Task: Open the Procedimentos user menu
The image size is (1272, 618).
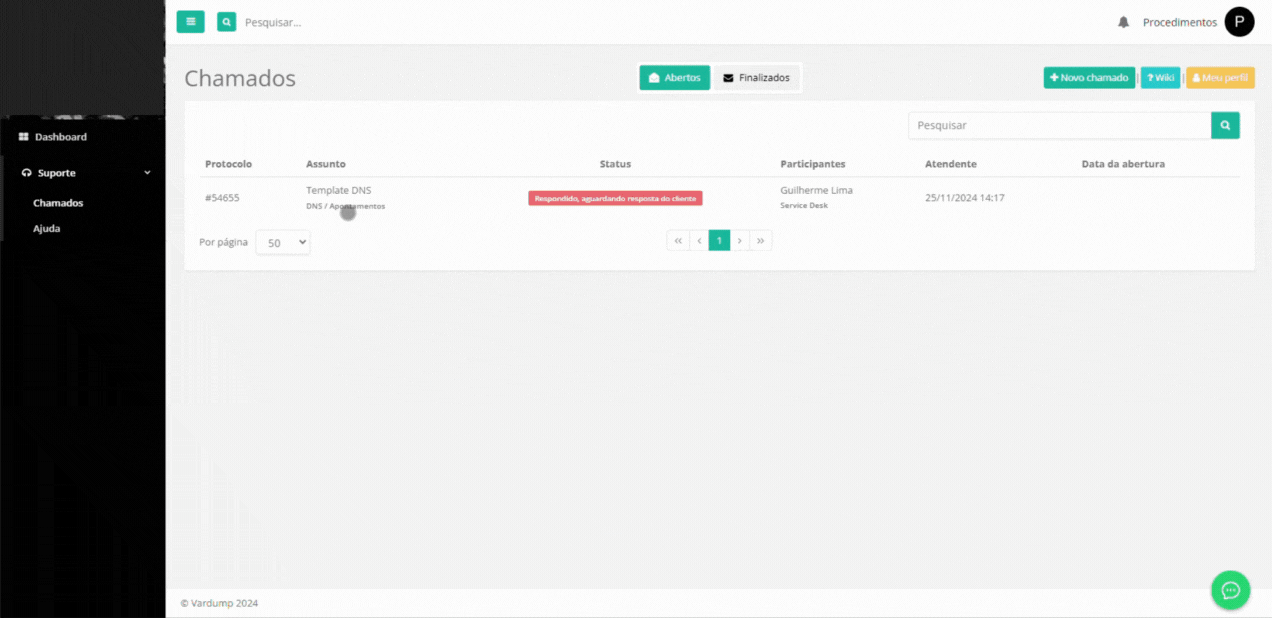Action: (1179, 22)
